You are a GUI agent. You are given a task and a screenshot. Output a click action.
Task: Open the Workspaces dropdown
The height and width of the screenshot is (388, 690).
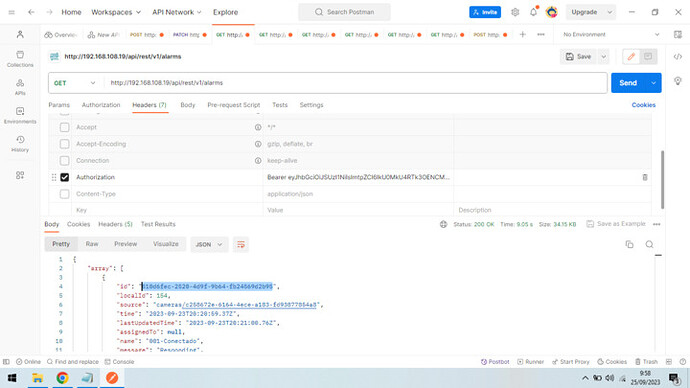[116, 12]
